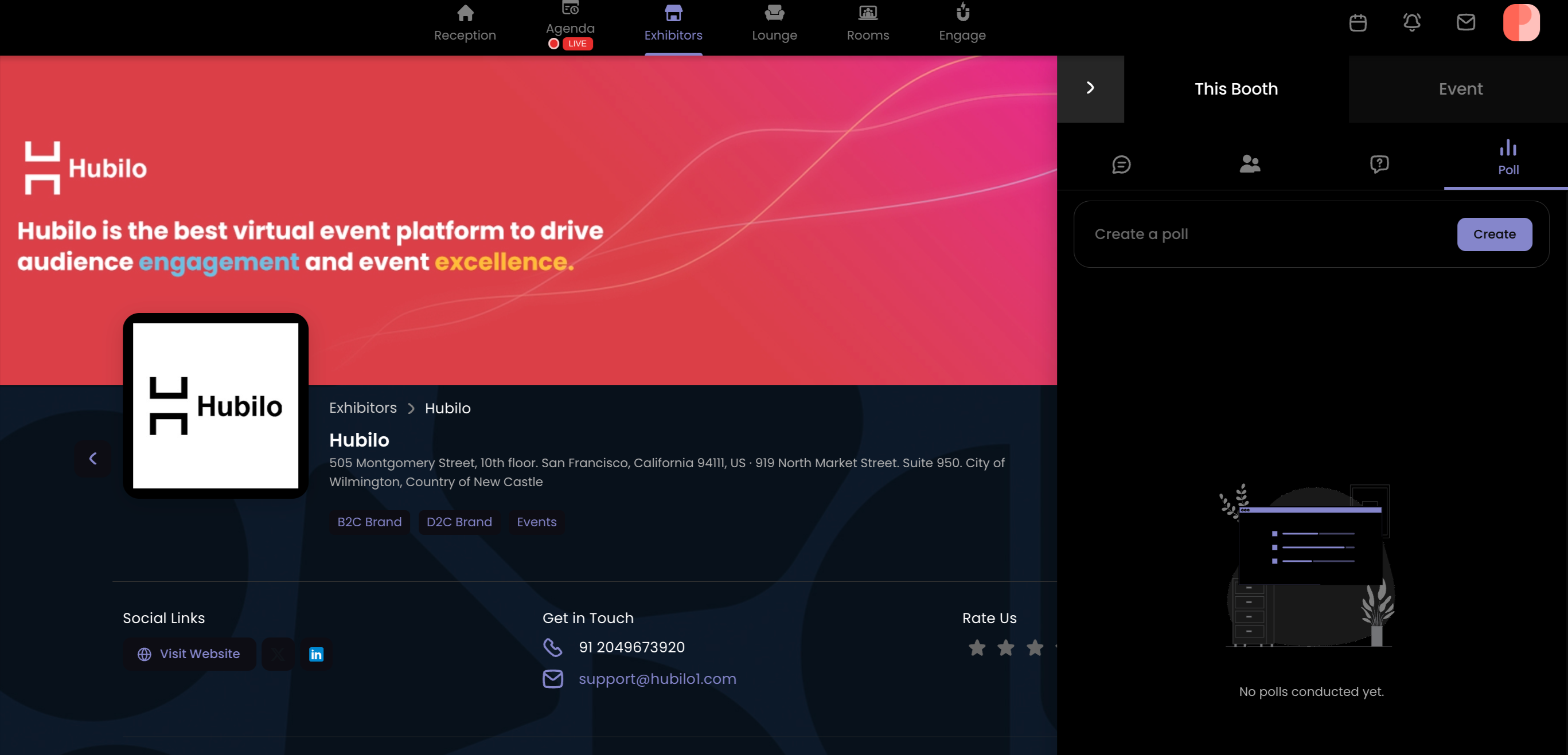
Task: Click phone number 91 2049673920
Action: click(631, 647)
